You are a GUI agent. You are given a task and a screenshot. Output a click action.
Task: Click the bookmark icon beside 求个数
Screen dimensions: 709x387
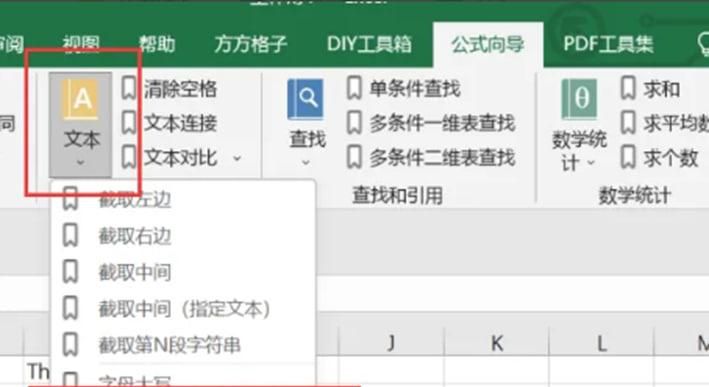pyautogui.click(x=629, y=157)
